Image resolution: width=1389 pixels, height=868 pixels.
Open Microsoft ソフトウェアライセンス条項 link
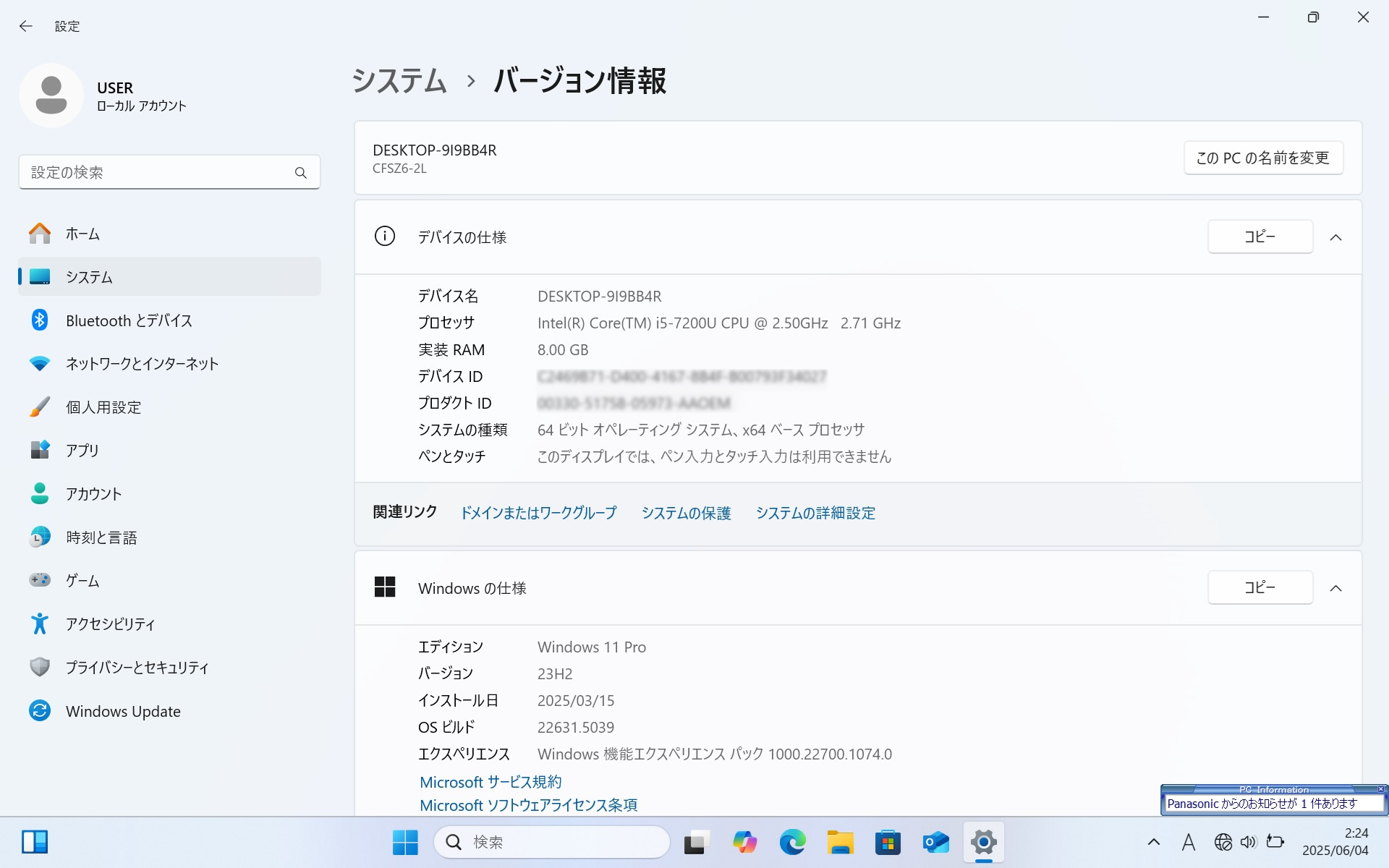(x=528, y=805)
